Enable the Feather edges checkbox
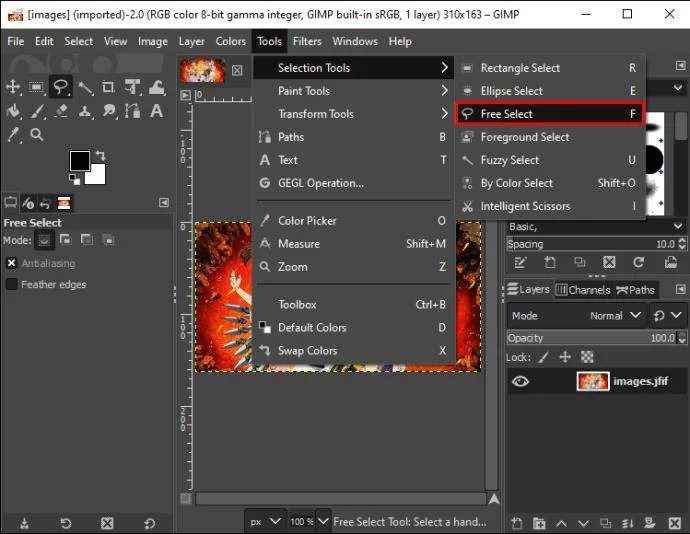 [11, 284]
